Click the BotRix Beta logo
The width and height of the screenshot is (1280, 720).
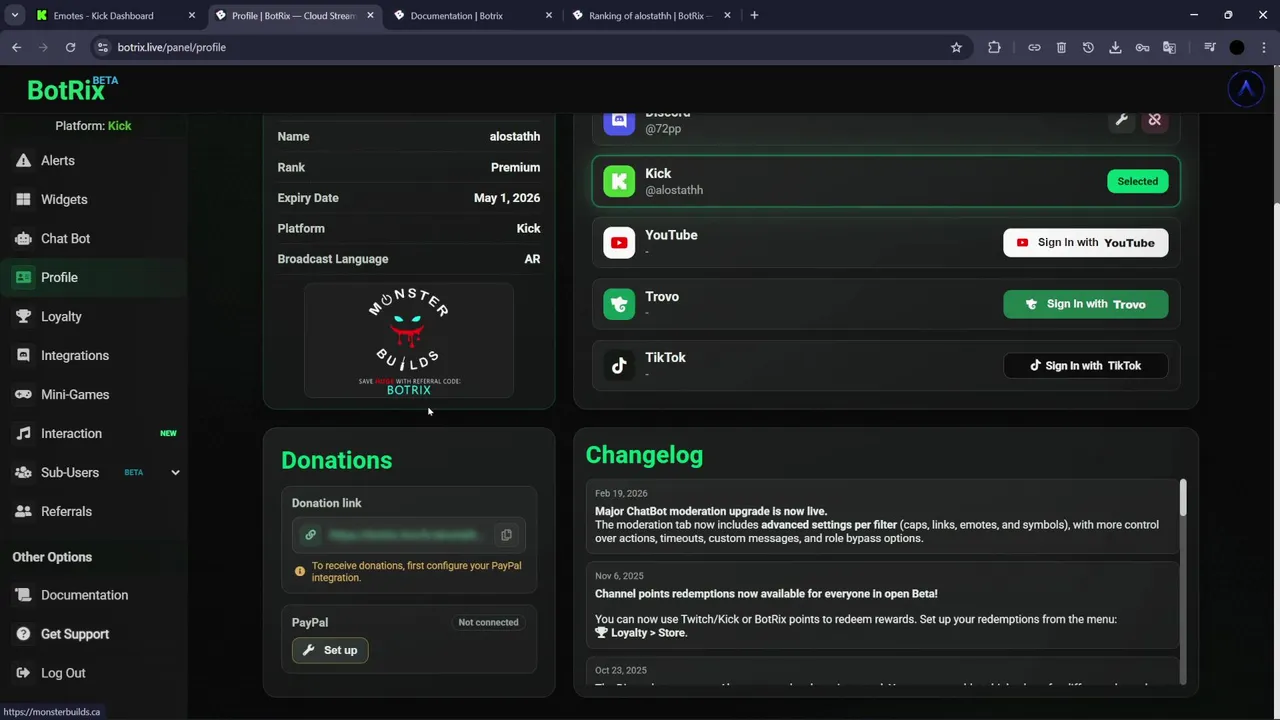pos(72,89)
